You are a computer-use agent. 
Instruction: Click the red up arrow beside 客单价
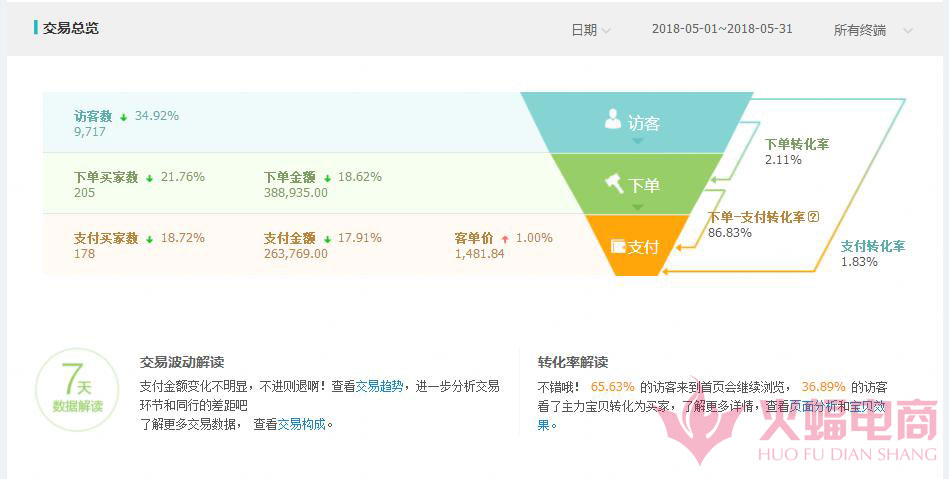(x=505, y=239)
